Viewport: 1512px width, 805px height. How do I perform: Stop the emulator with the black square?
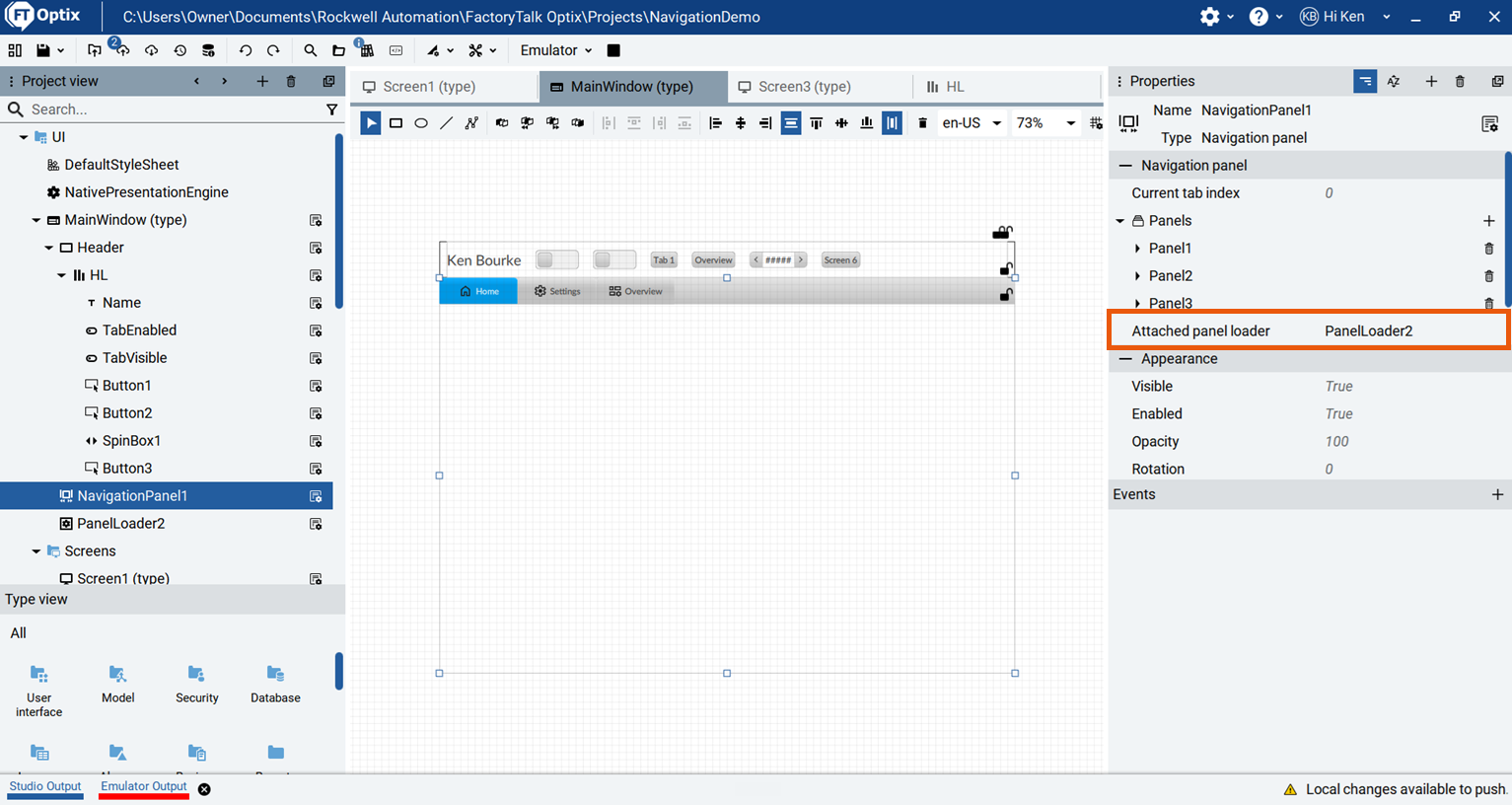(613, 50)
